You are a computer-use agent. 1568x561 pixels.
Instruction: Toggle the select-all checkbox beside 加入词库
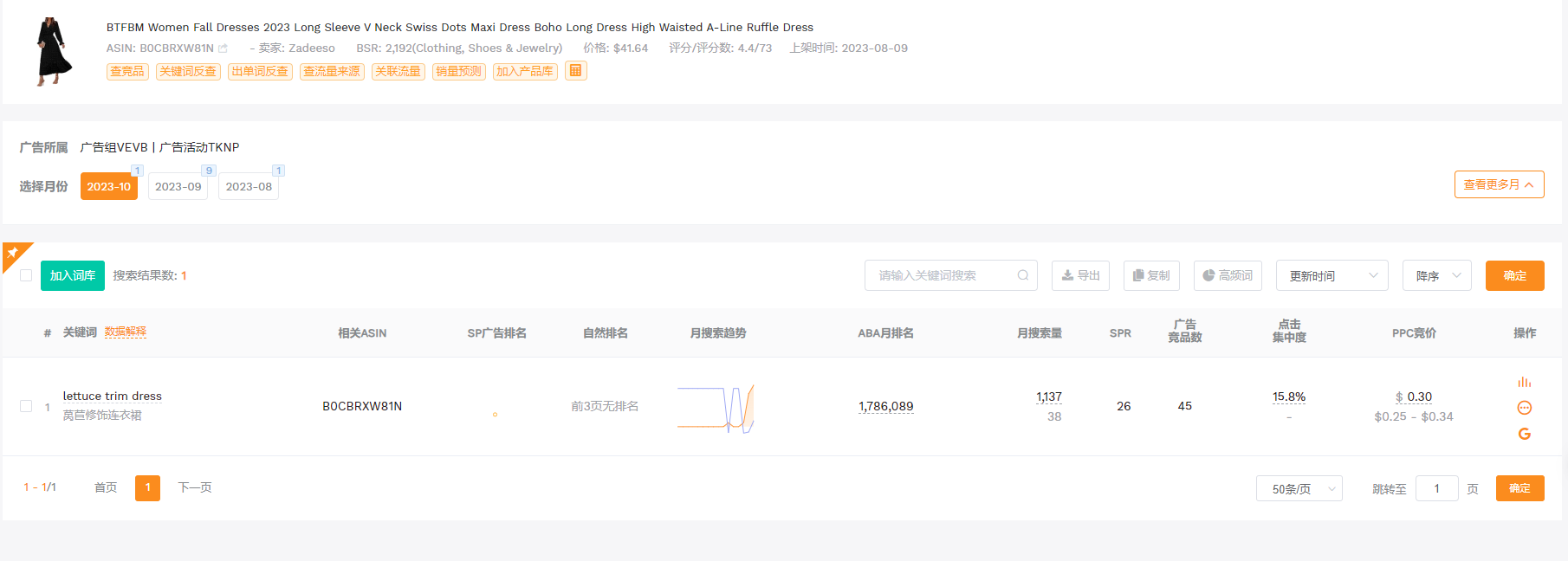click(26, 275)
